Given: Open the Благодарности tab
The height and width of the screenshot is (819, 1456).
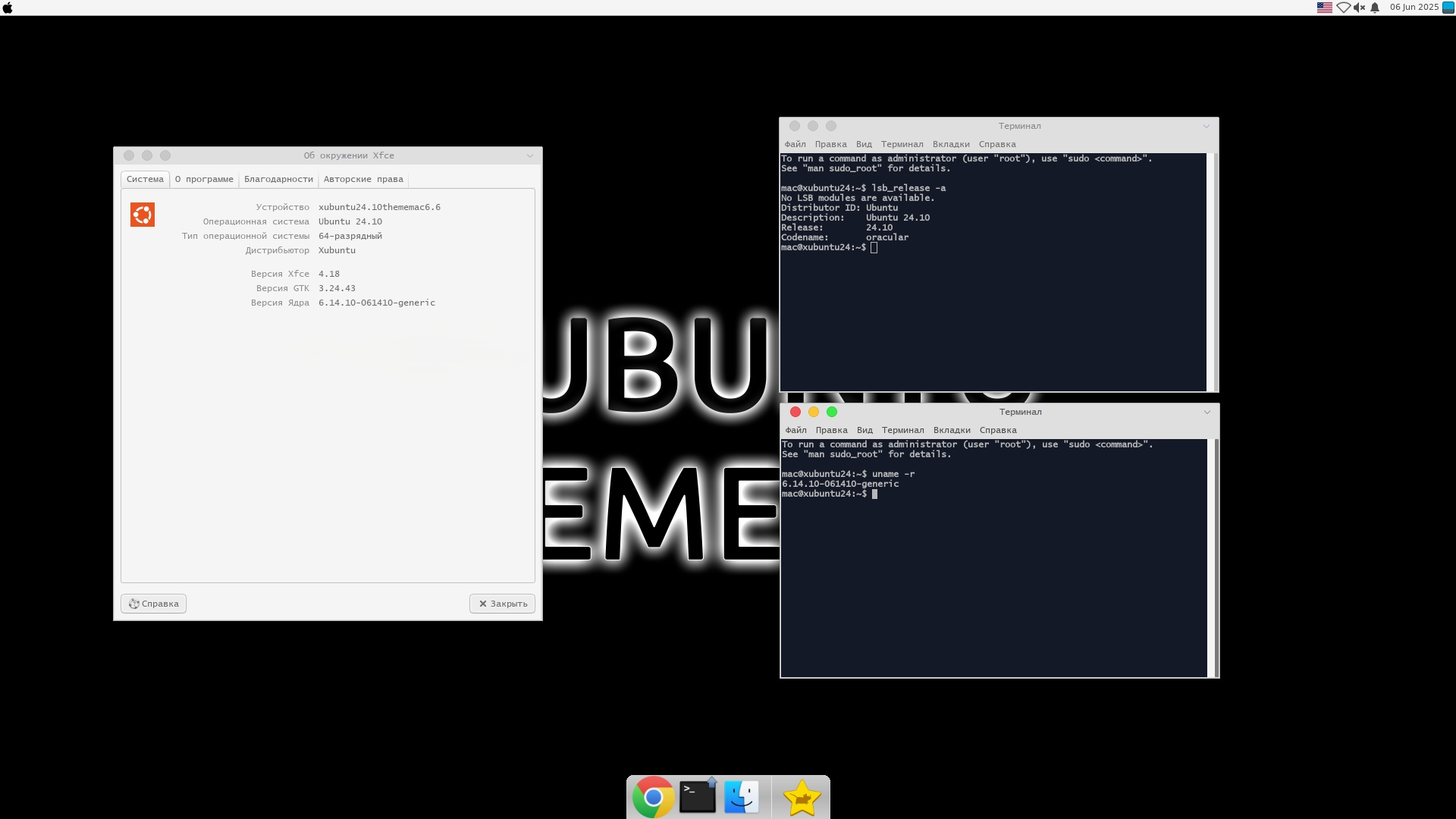Looking at the screenshot, I should point(278,179).
